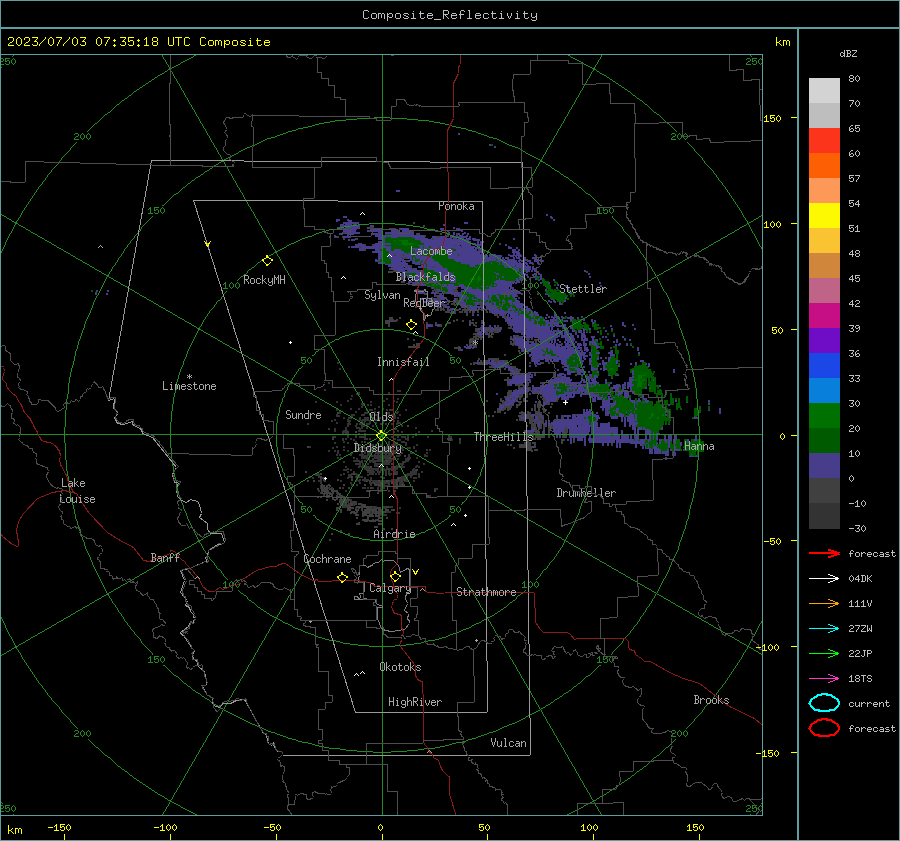Click the Blackfalds city label
900x841 pixels.
(425, 277)
